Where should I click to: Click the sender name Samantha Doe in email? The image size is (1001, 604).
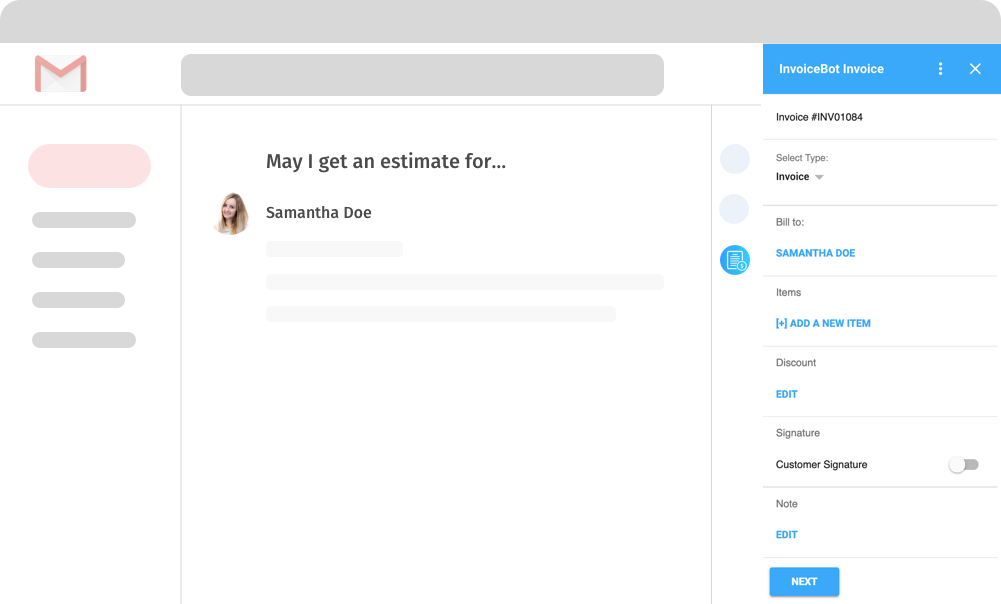318,213
